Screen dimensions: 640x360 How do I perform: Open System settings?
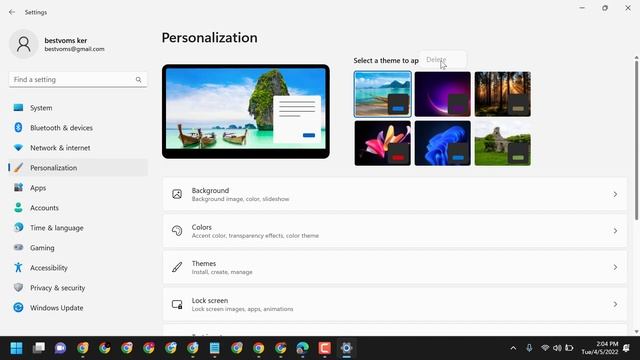[x=78, y=108]
